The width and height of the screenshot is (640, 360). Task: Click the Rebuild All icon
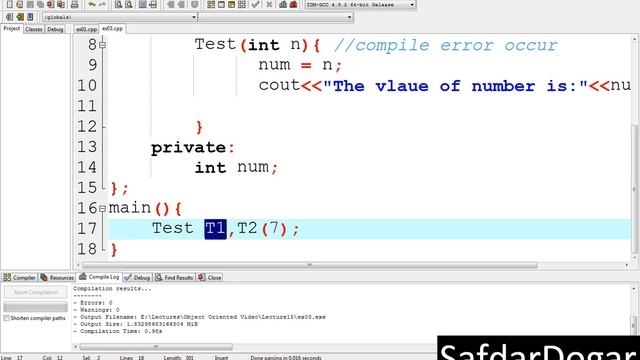point(242,4)
